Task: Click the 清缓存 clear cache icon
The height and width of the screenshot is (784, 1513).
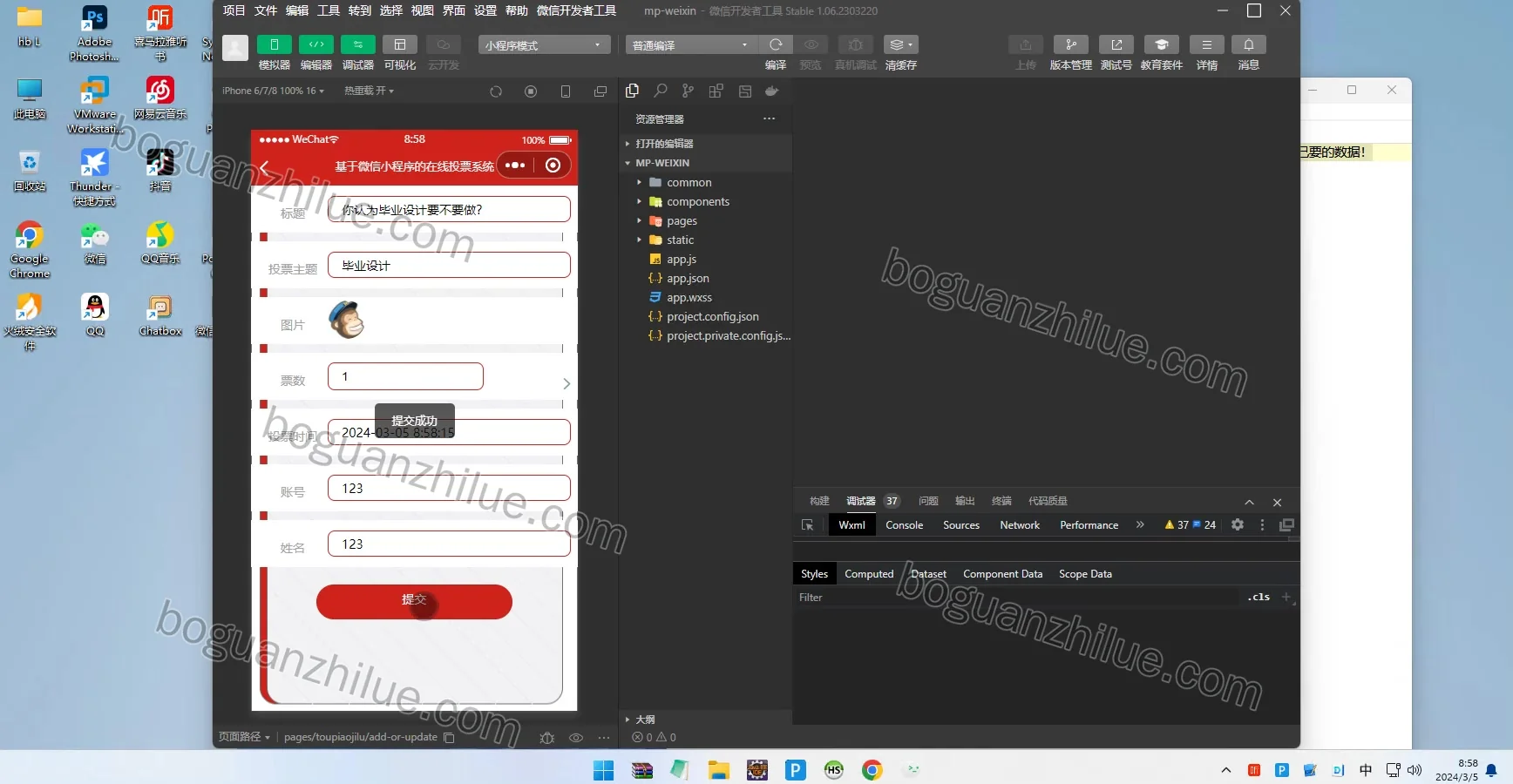Action: tap(900, 44)
